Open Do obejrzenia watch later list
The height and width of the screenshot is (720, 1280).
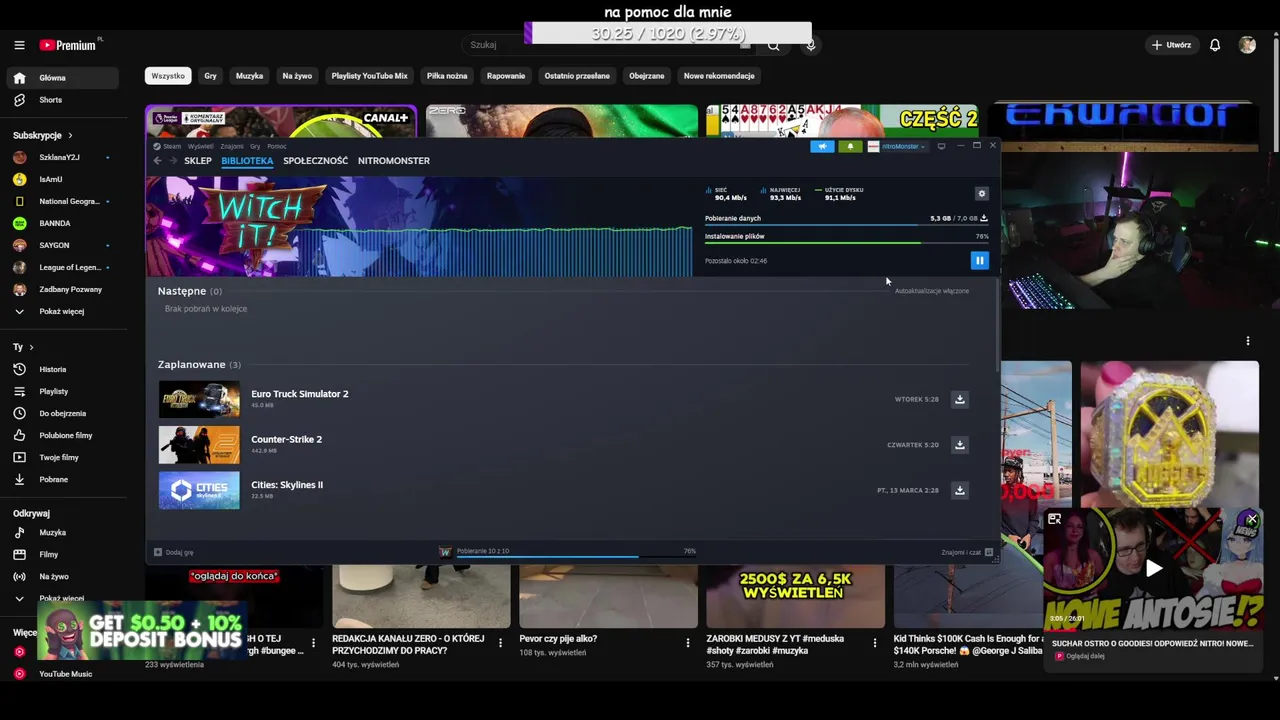(x=62, y=413)
